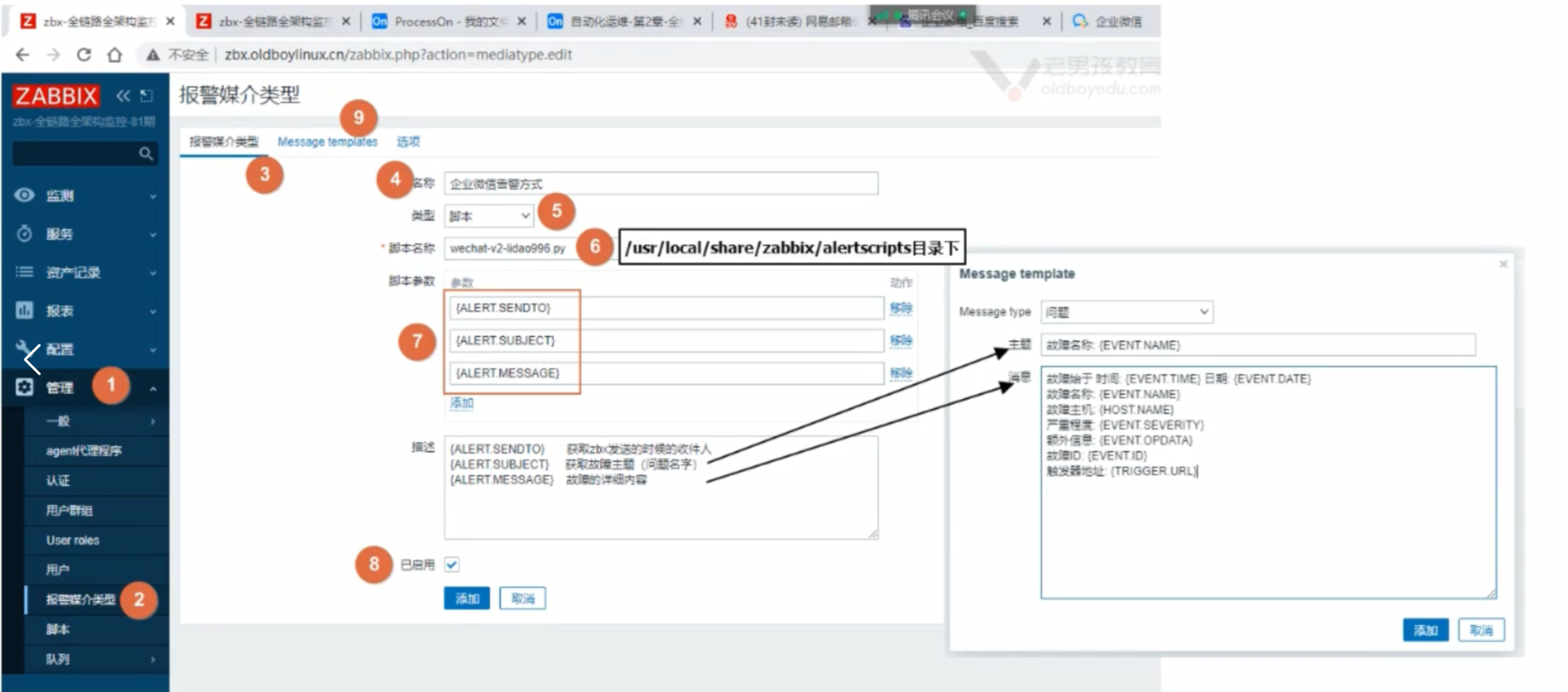Remove the {ALERT.SENDTO} parameter row
1568x692 pixels.
point(901,308)
